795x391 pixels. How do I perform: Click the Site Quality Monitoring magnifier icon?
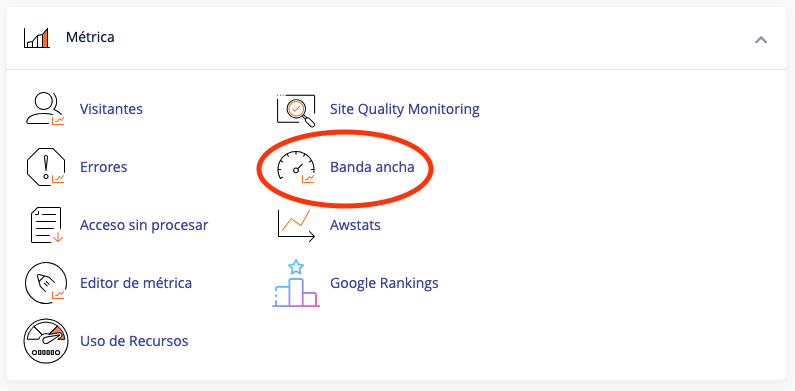pos(296,110)
